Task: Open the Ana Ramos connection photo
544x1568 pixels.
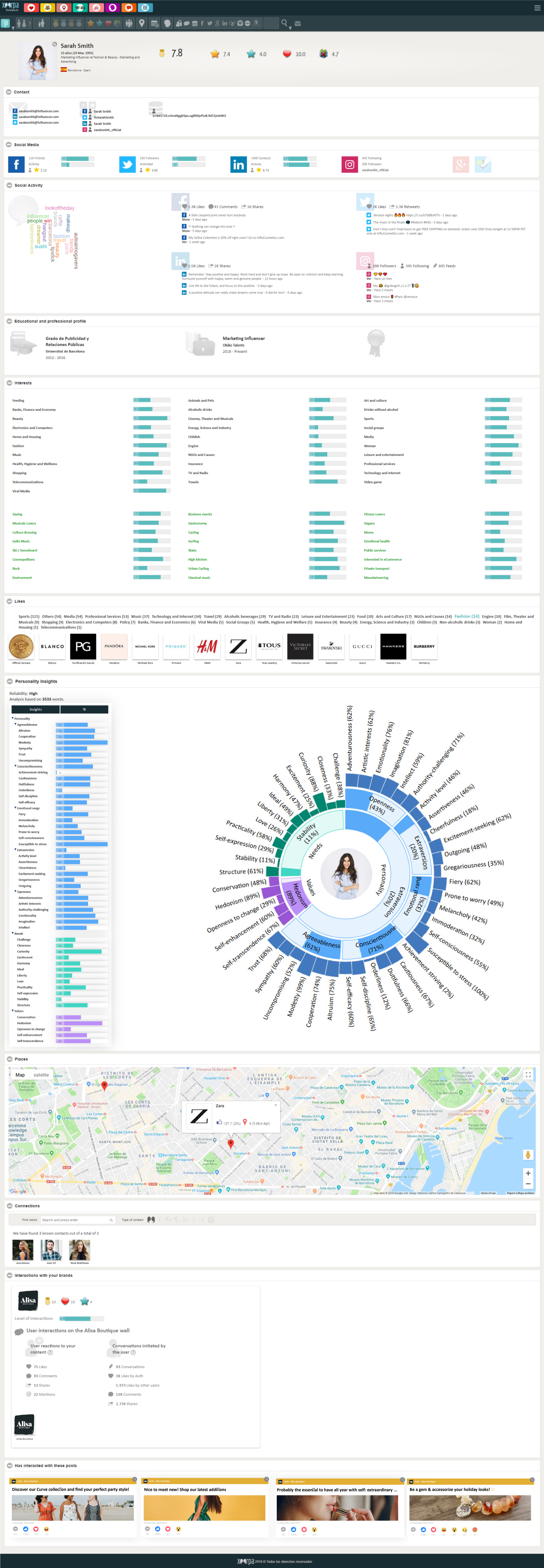Action: click(23, 1250)
